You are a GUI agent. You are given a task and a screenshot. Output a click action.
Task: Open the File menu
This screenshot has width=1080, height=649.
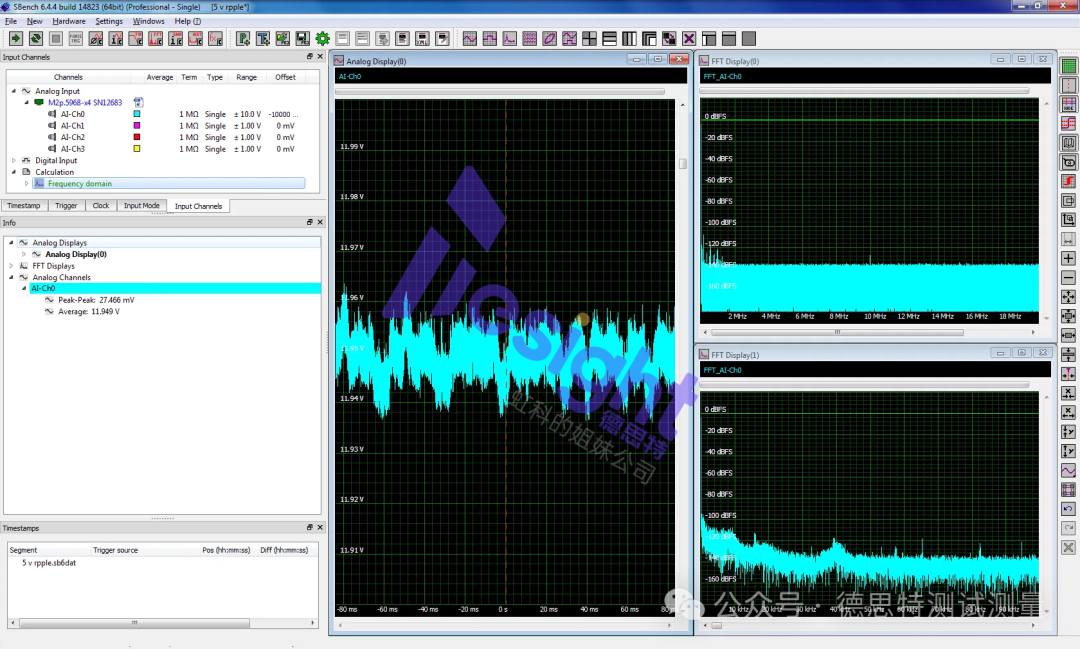click(11, 21)
